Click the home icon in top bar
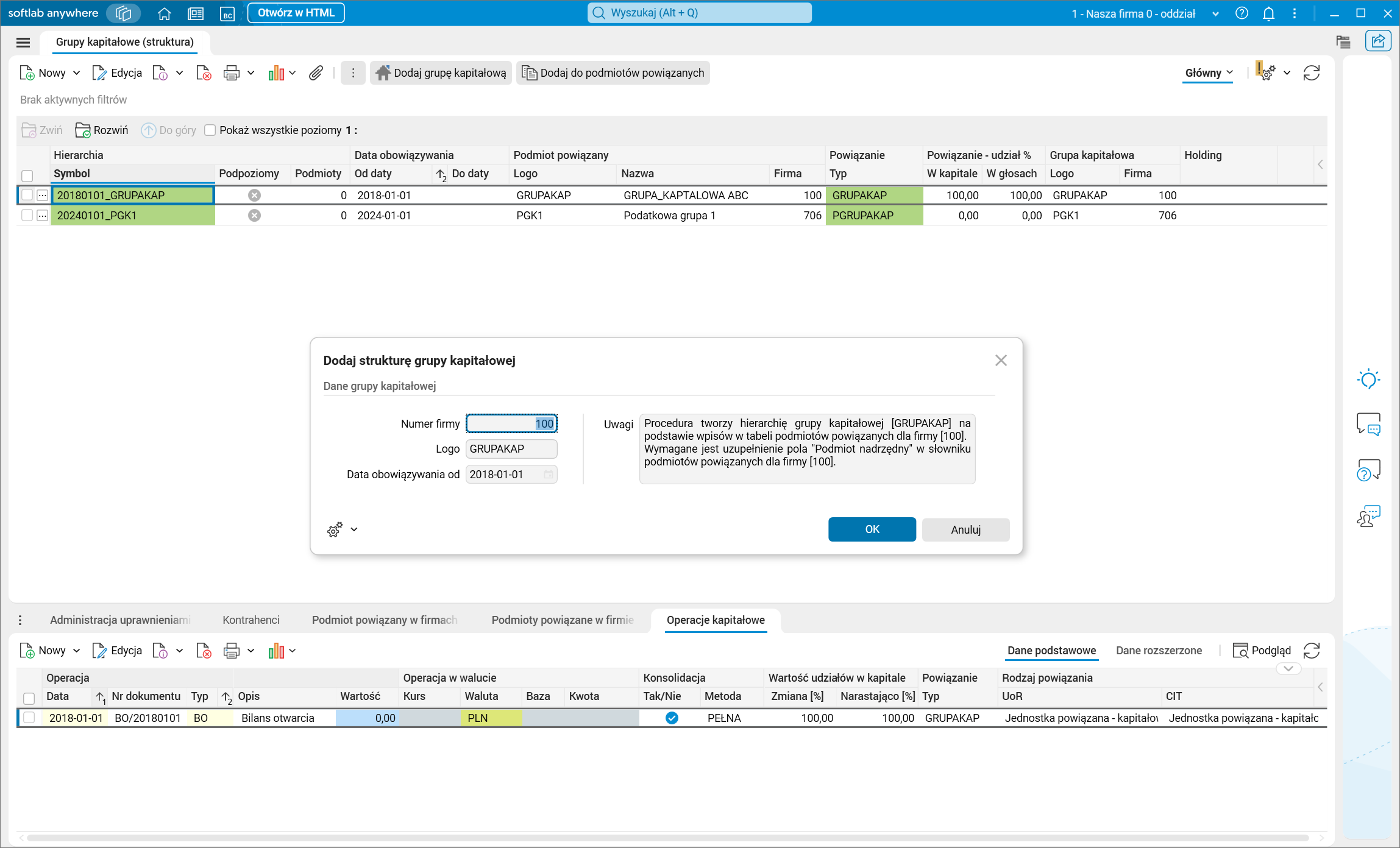The height and width of the screenshot is (848, 1400). click(x=164, y=13)
